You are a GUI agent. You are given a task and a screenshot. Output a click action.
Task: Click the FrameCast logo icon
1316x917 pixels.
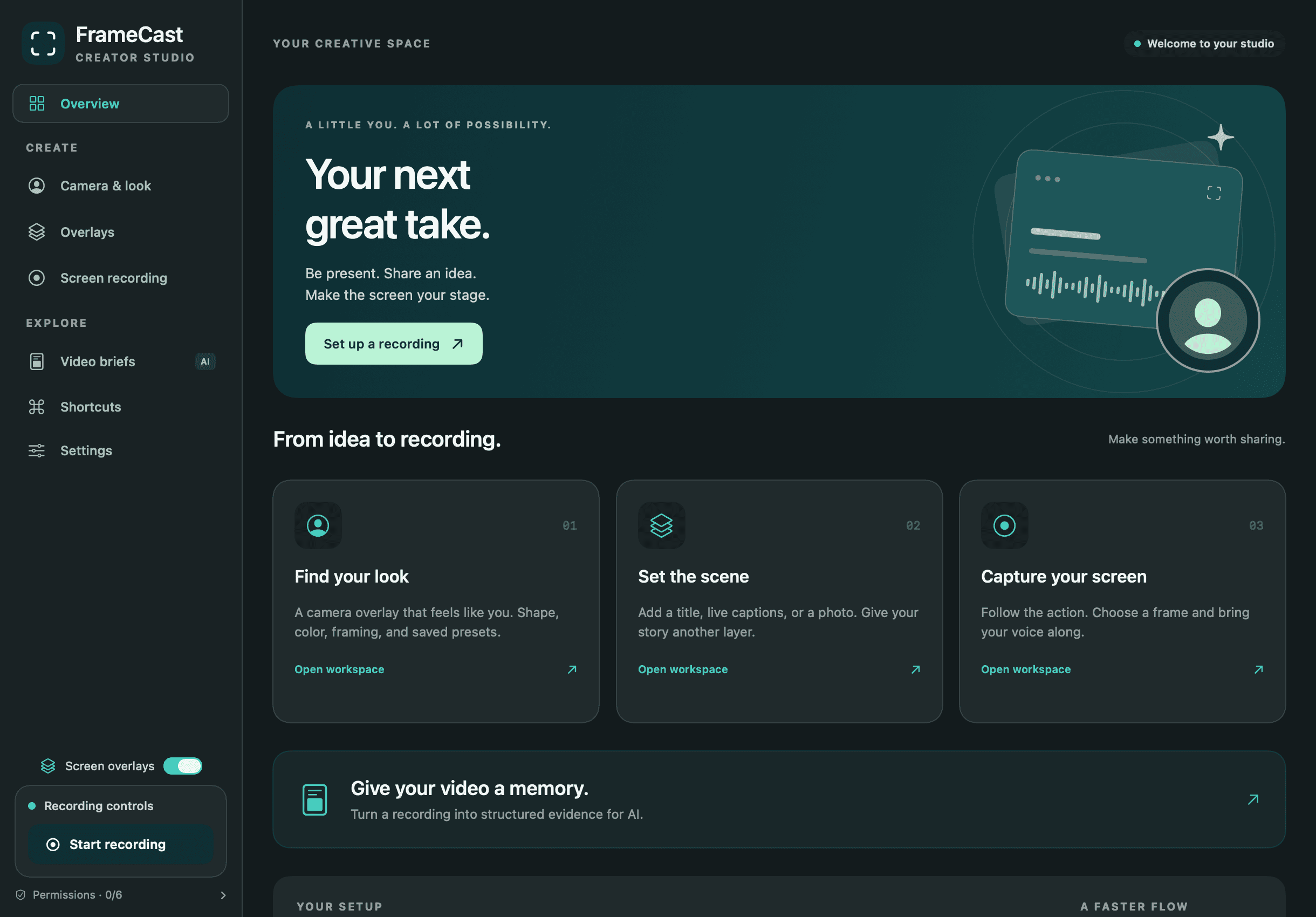[x=43, y=44]
